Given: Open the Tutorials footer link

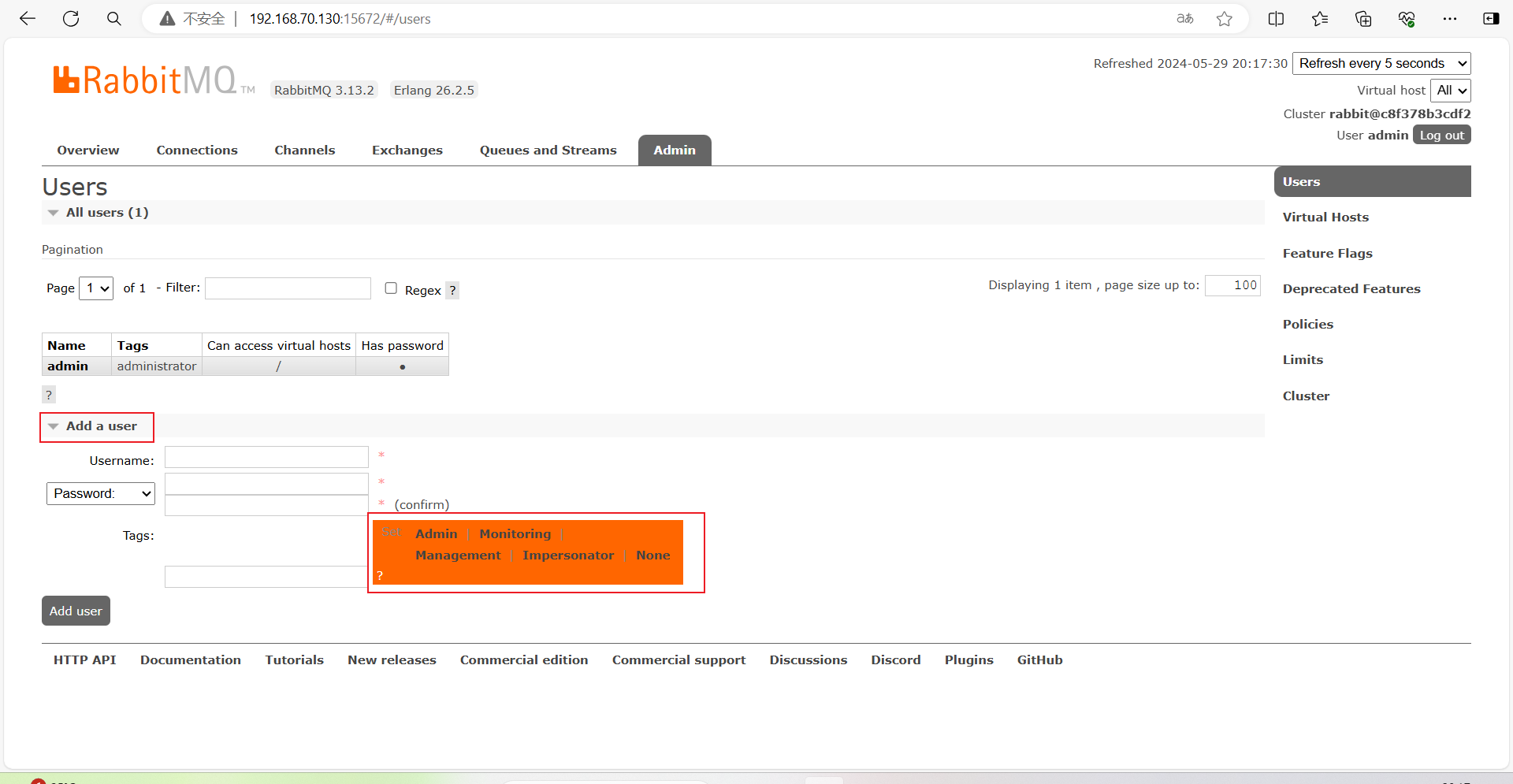Looking at the screenshot, I should pos(294,660).
